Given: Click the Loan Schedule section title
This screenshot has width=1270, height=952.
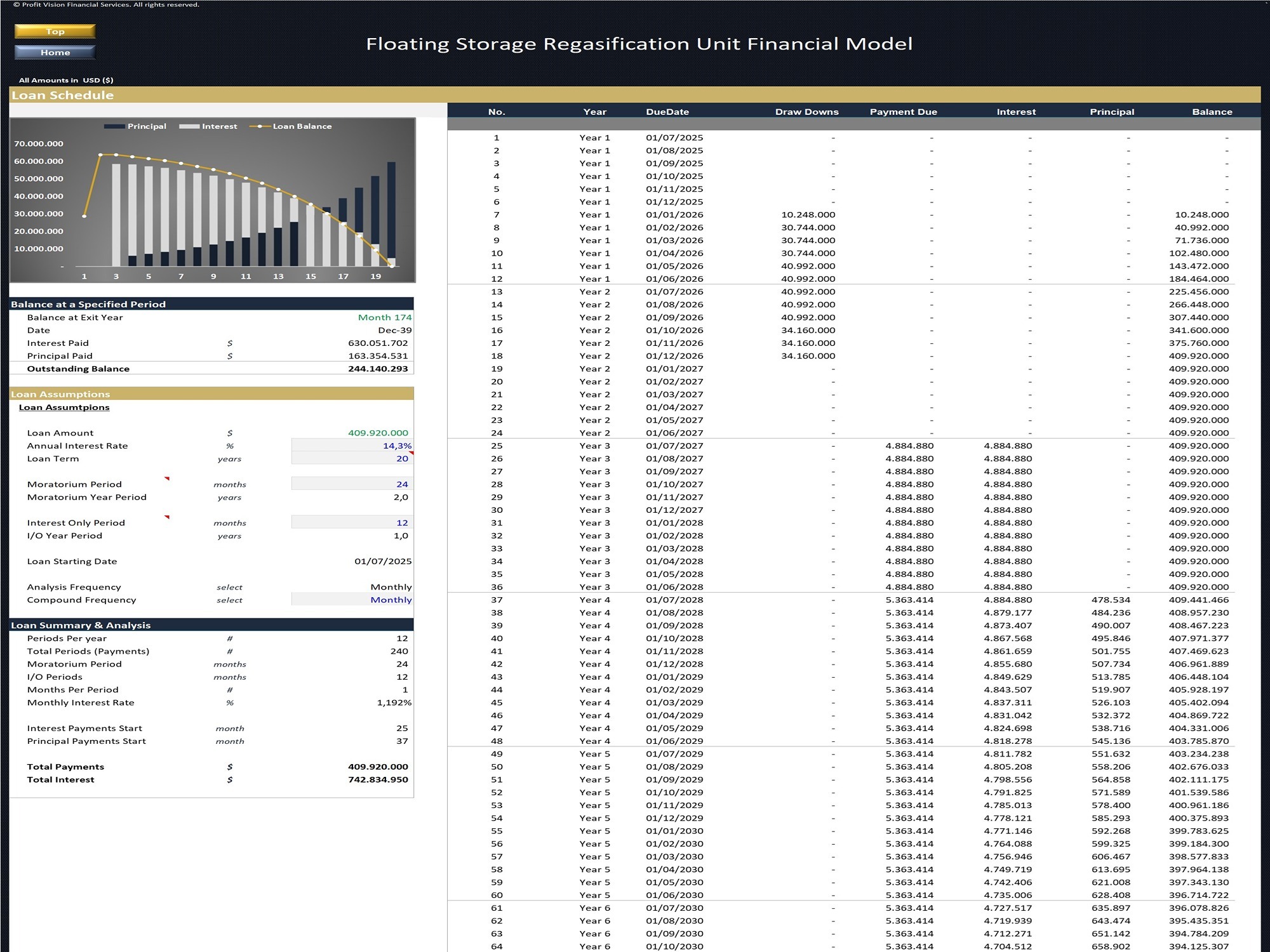Looking at the screenshot, I should click(62, 95).
